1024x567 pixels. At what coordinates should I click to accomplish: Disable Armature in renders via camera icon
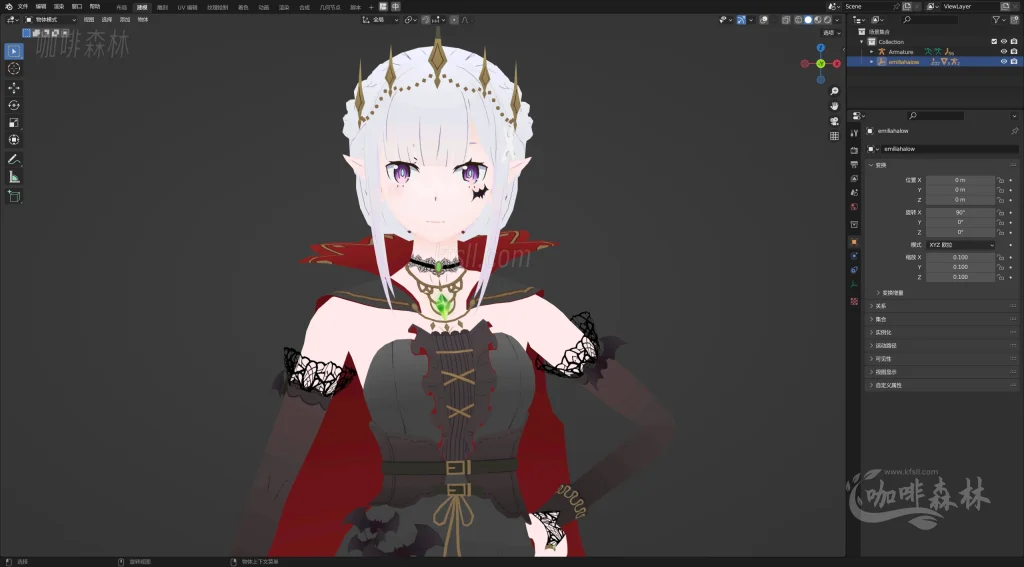pyautogui.click(x=1014, y=52)
